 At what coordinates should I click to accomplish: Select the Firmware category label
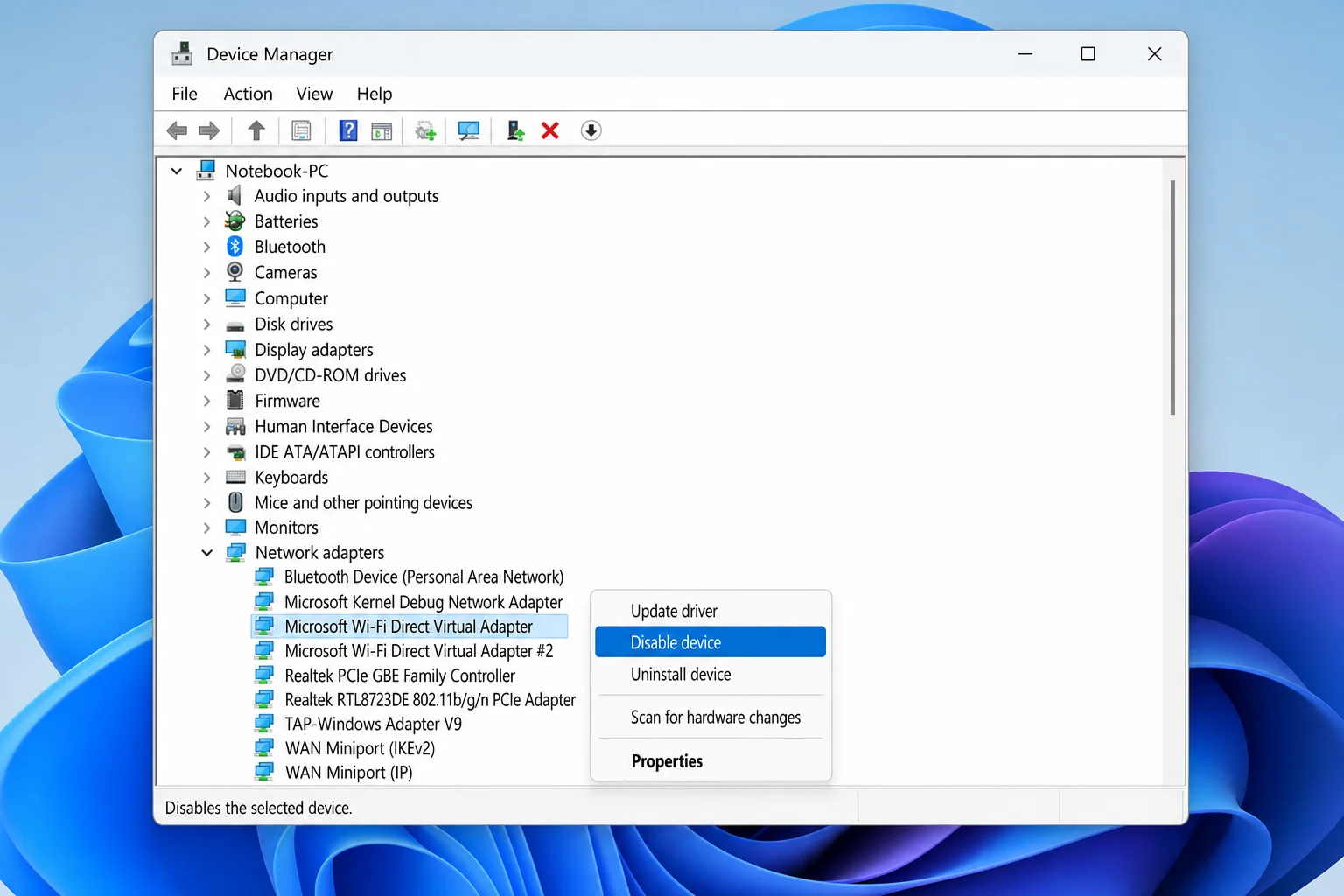(x=287, y=401)
